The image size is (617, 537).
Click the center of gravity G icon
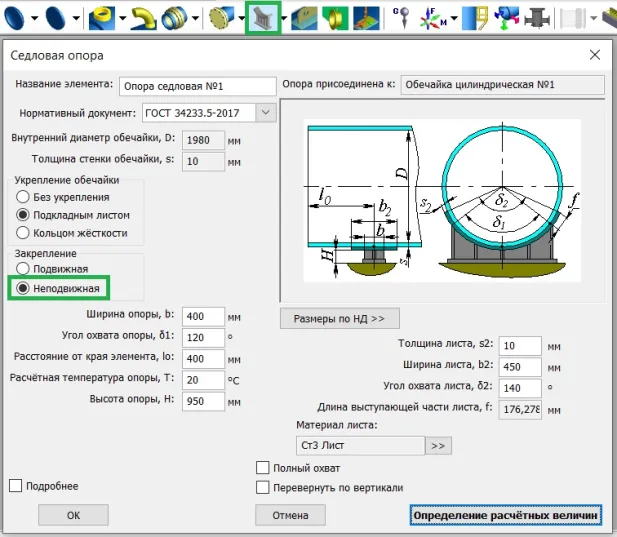click(x=401, y=17)
